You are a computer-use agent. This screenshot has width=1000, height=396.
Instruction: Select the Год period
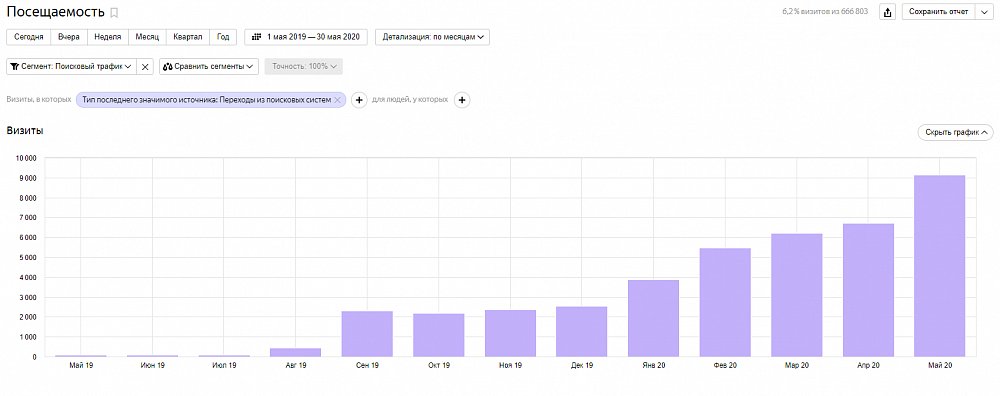tap(223, 37)
